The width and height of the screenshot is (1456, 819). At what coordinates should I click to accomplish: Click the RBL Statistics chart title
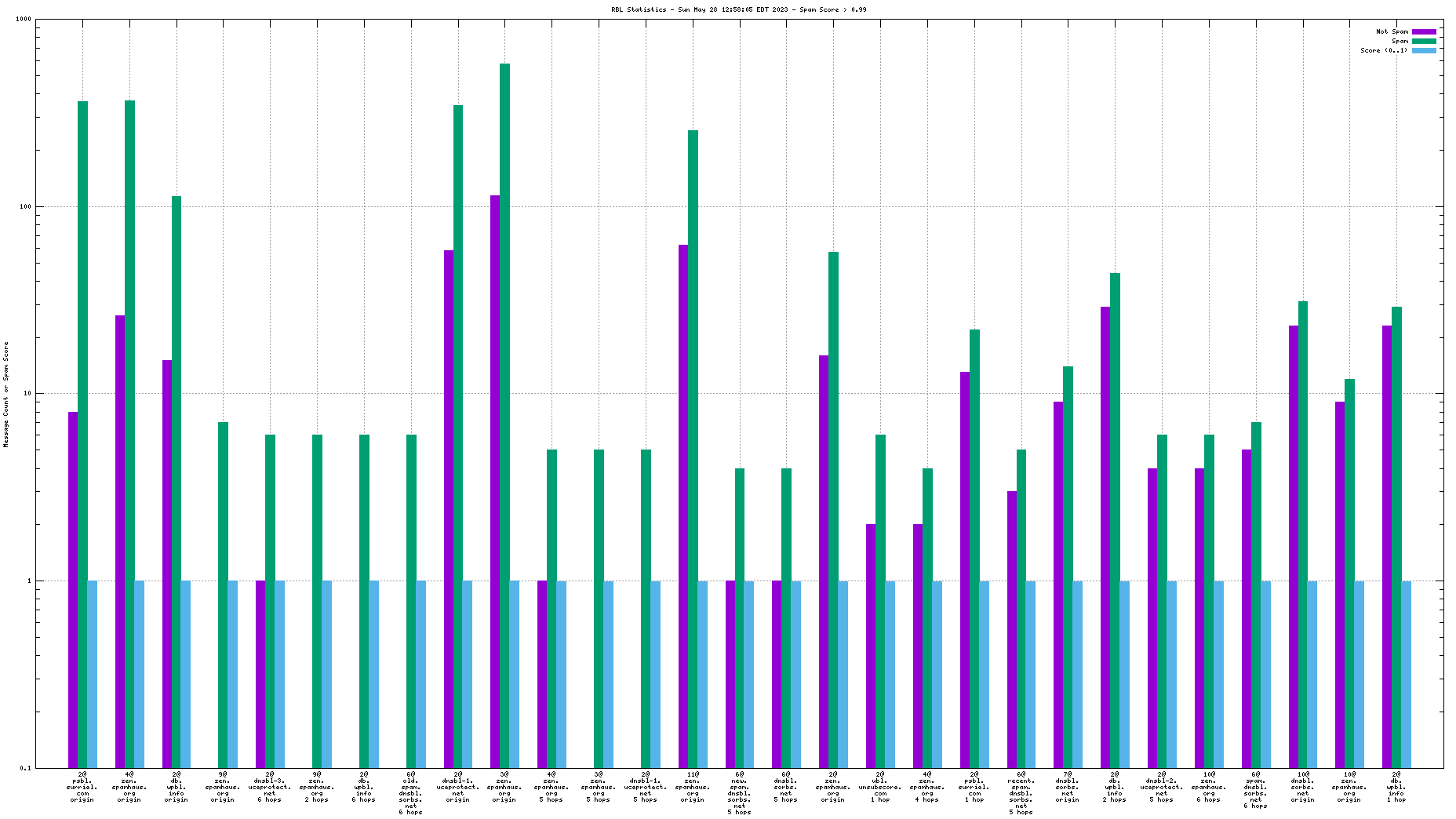(738, 10)
